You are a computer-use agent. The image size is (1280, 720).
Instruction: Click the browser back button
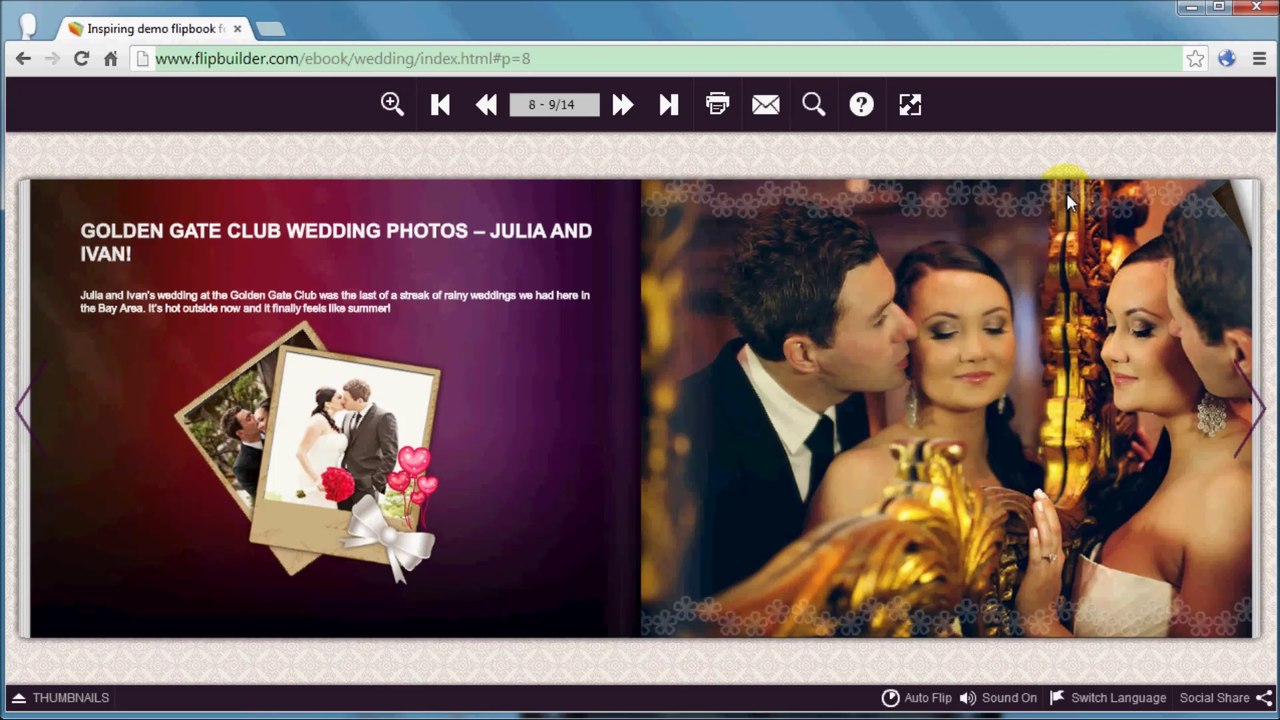pos(23,59)
